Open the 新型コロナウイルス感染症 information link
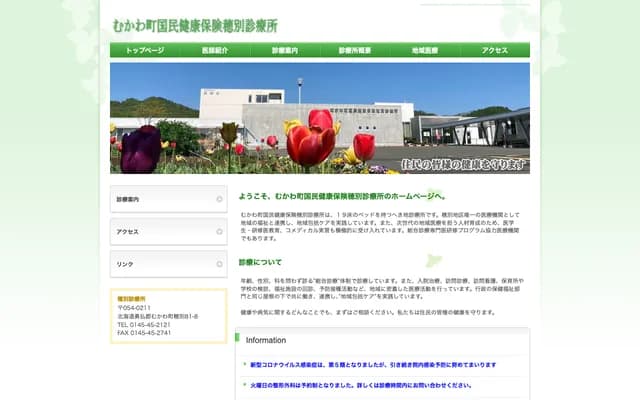 [373, 365]
